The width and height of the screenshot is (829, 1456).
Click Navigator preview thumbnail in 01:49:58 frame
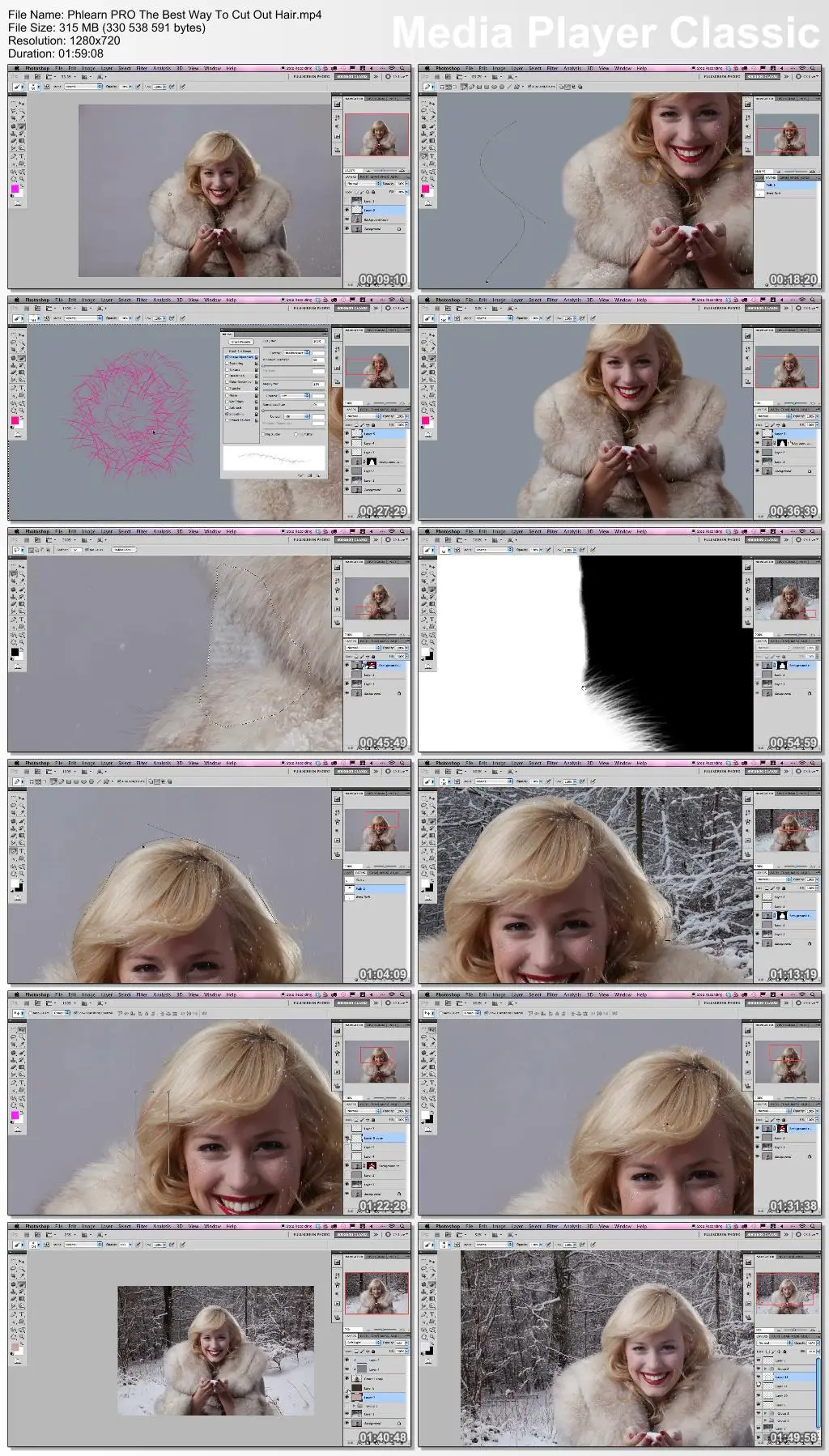[787, 1294]
